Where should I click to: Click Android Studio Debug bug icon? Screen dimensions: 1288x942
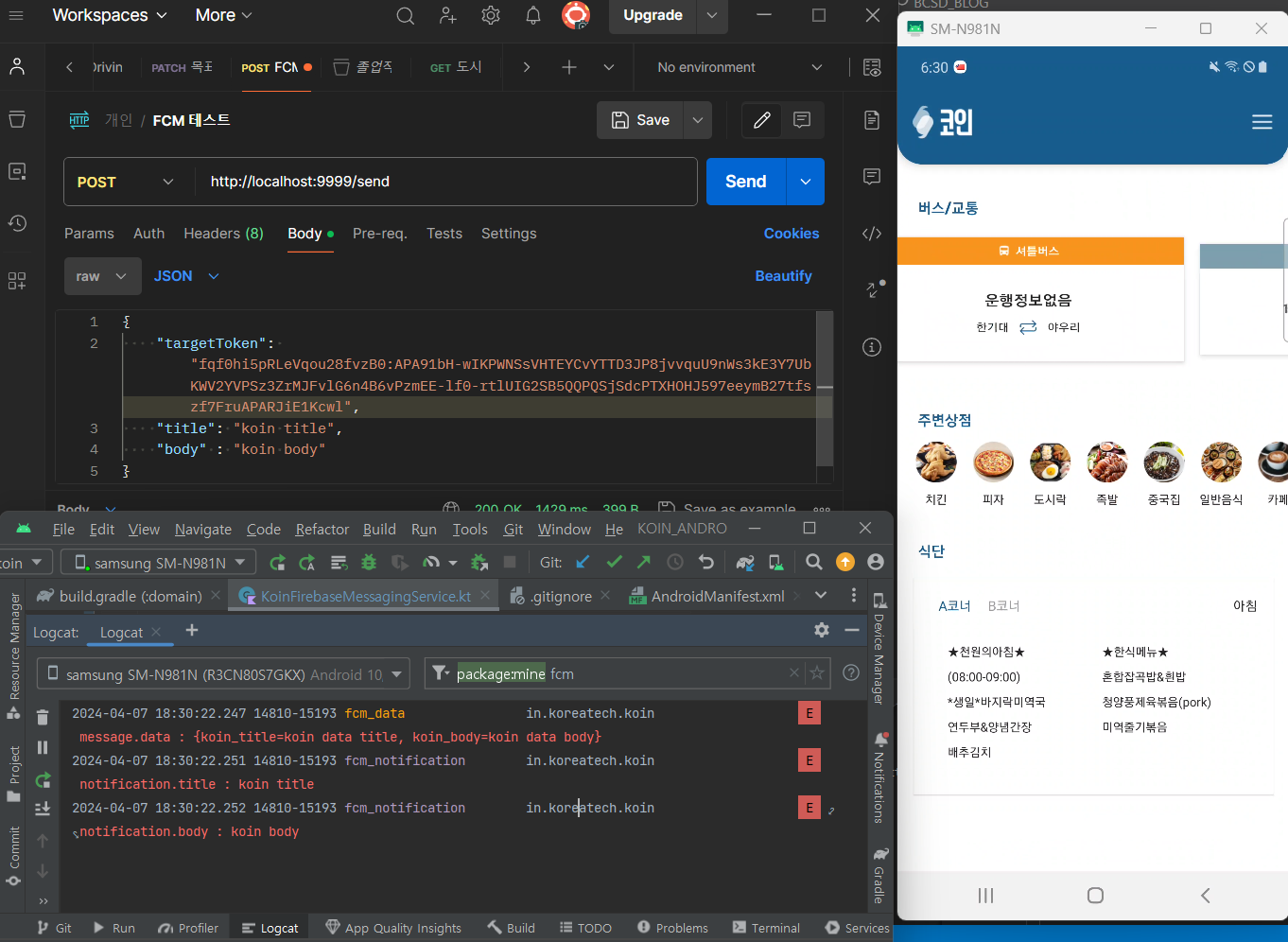[369, 563]
